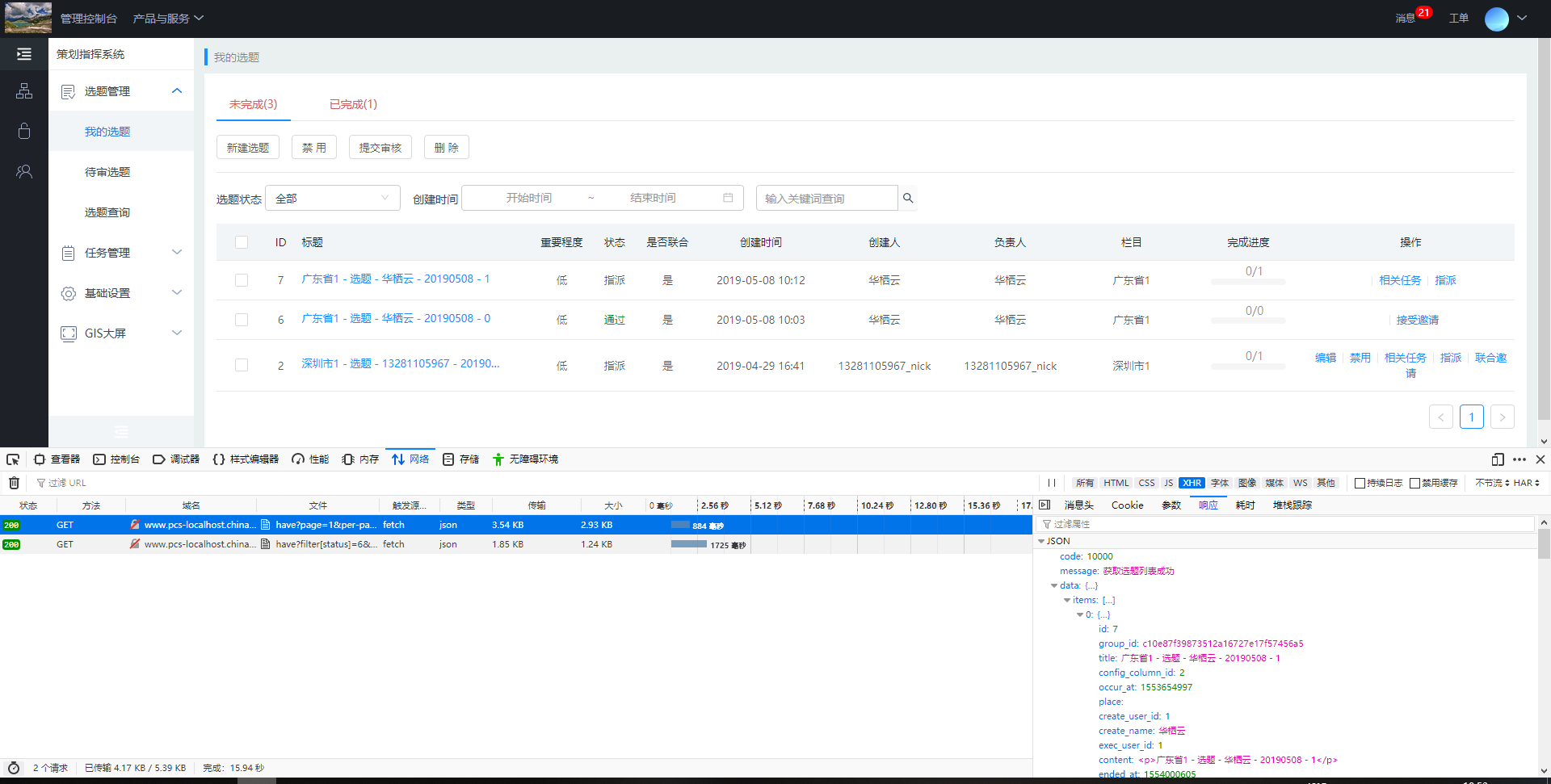Image resolution: width=1551 pixels, height=784 pixels.
Task: Click the trash icon to clear network requests
Action: pyautogui.click(x=14, y=483)
